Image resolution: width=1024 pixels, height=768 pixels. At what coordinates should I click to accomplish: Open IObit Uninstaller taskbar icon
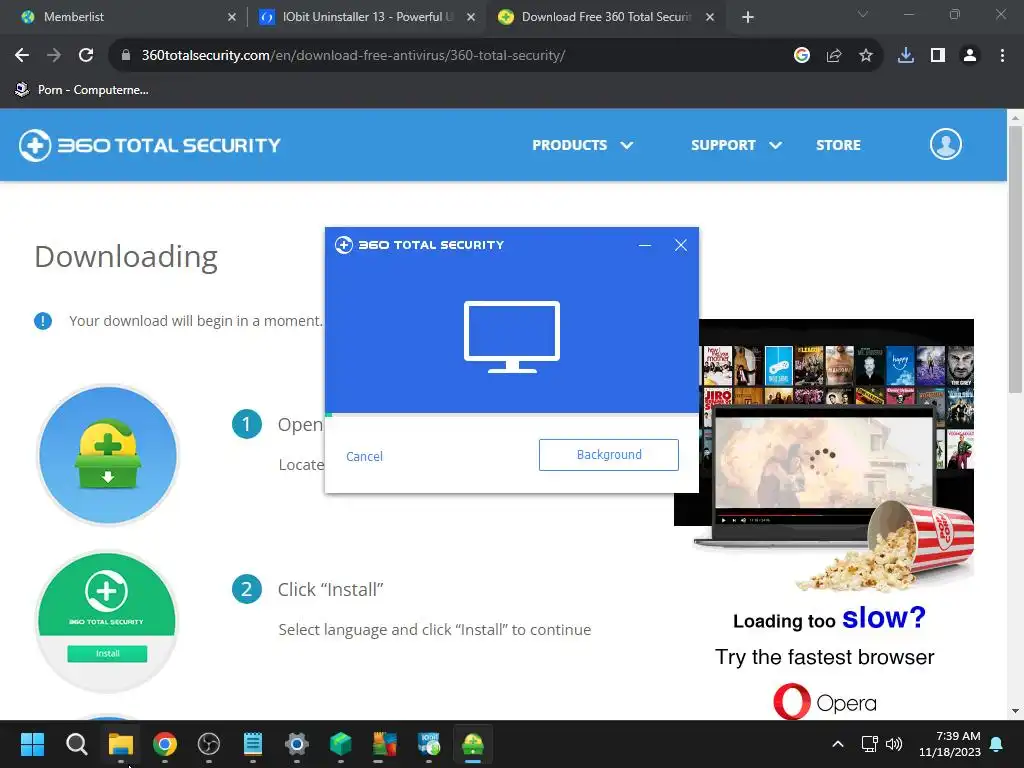(429, 744)
